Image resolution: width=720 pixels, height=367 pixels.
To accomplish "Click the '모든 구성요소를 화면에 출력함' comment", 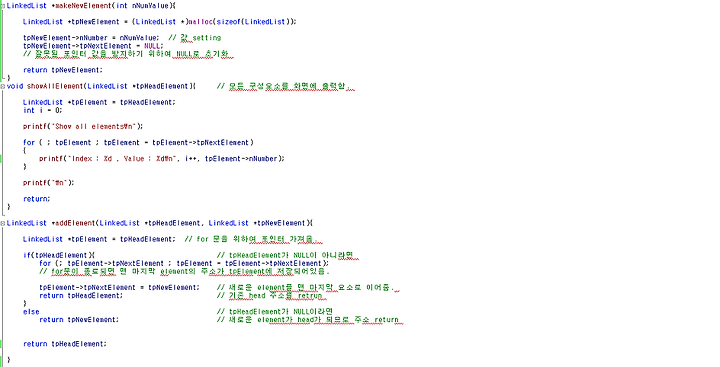I will [x=285, y=86].
